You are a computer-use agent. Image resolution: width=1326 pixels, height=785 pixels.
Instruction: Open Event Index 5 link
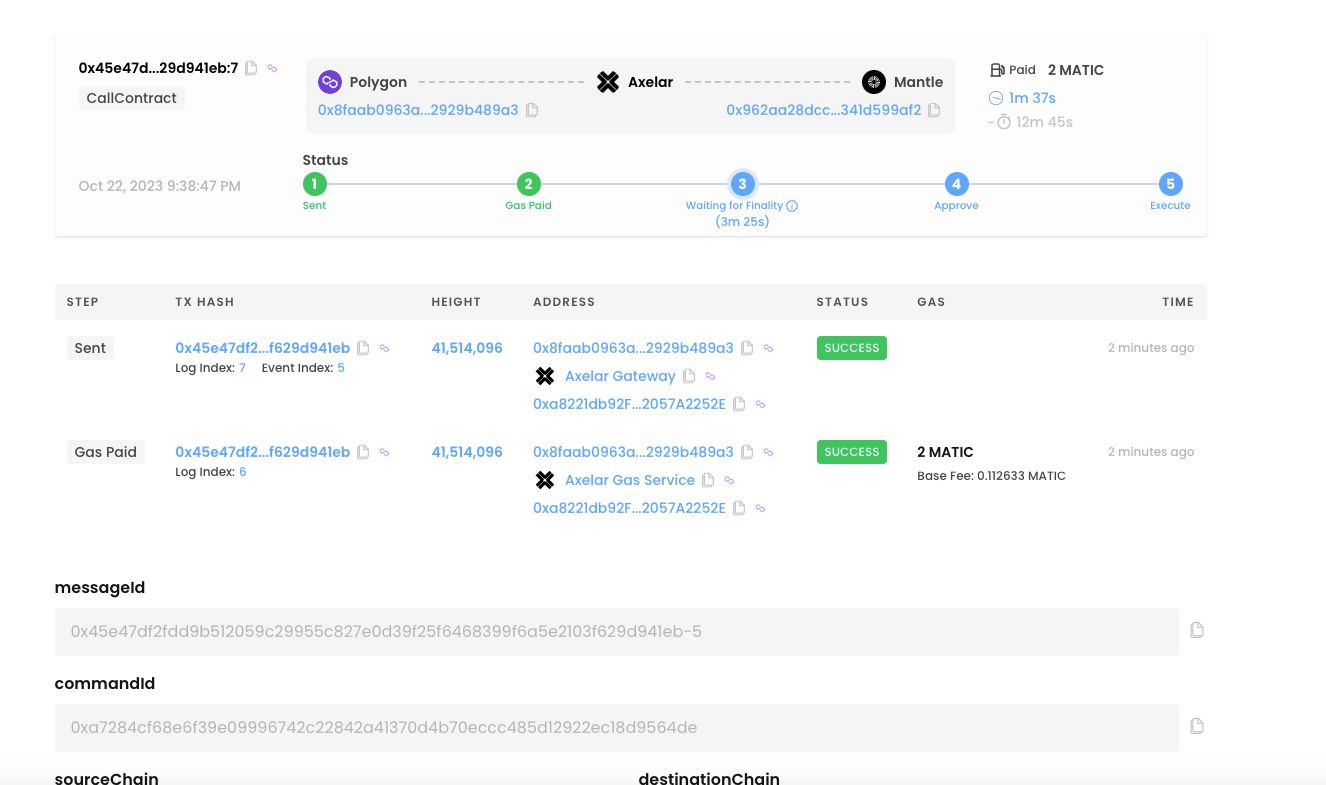(341, 368)
